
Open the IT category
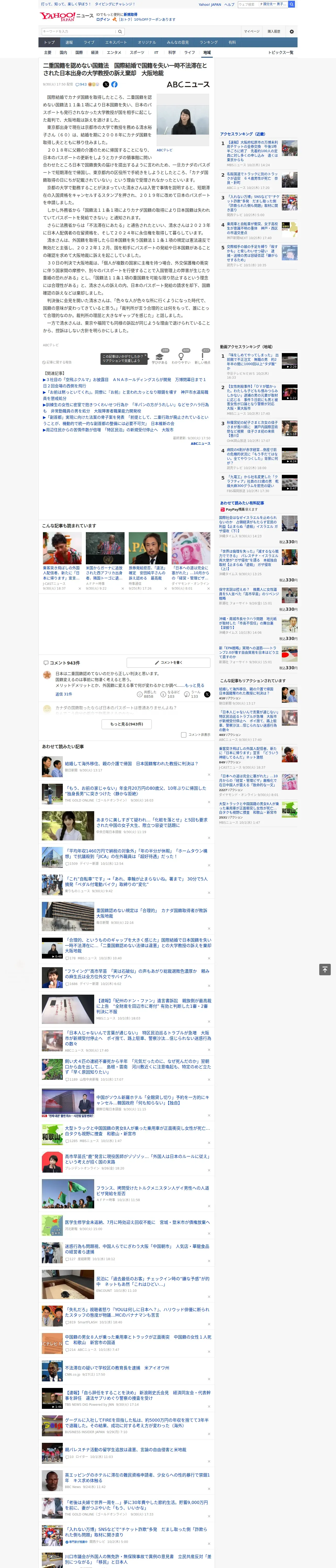[156, 52]
